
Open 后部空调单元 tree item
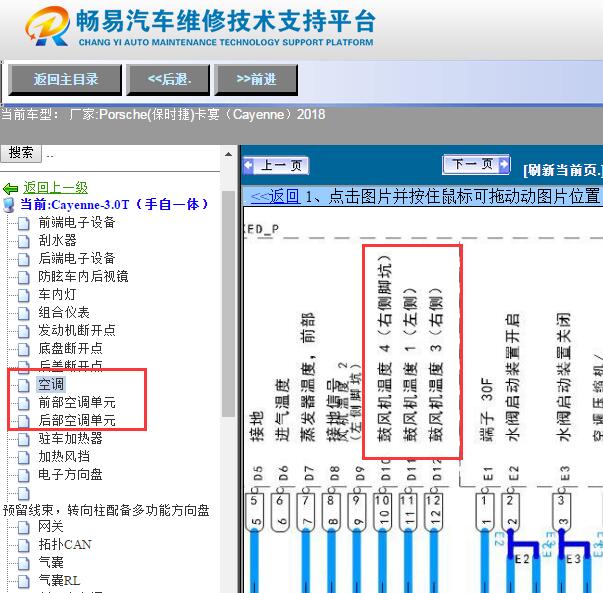point(77,420)
